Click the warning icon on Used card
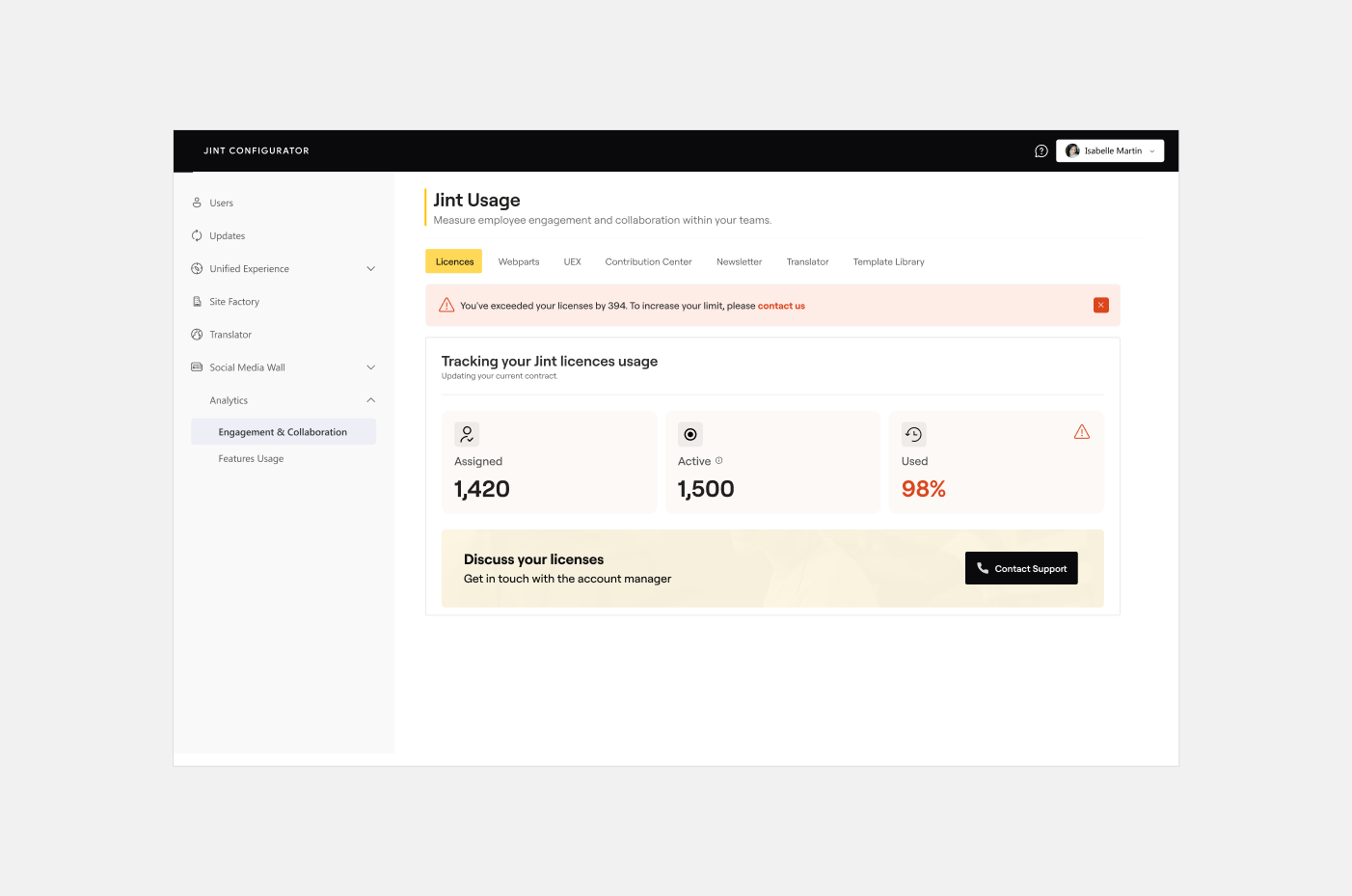Image resolution: width=1352 pixels, height=896 pixels. pyautogui.click(x=1082, y=432)
